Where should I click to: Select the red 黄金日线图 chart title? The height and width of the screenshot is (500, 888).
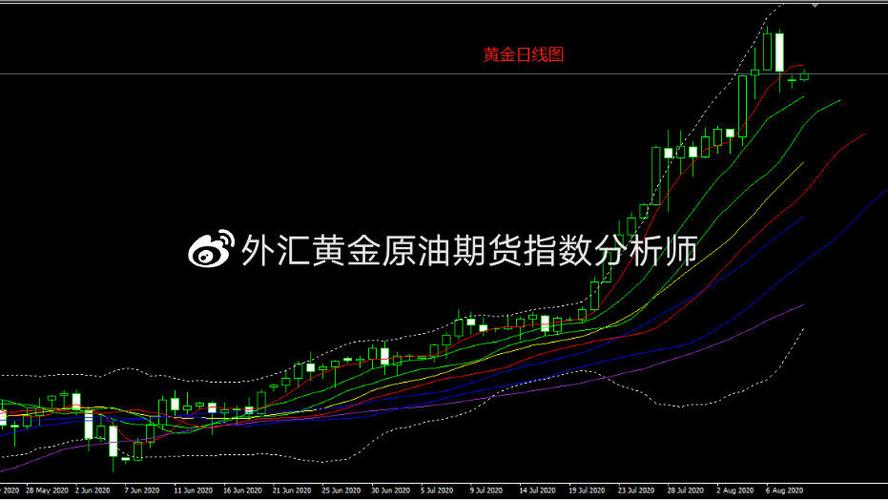(x=523, y=55)
